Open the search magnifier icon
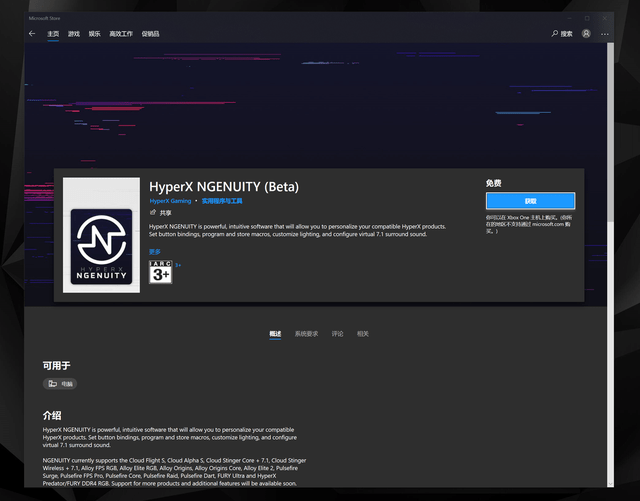The height and width of the screenshot is (501, 640). pyautogui.click(x=555, y=33)
